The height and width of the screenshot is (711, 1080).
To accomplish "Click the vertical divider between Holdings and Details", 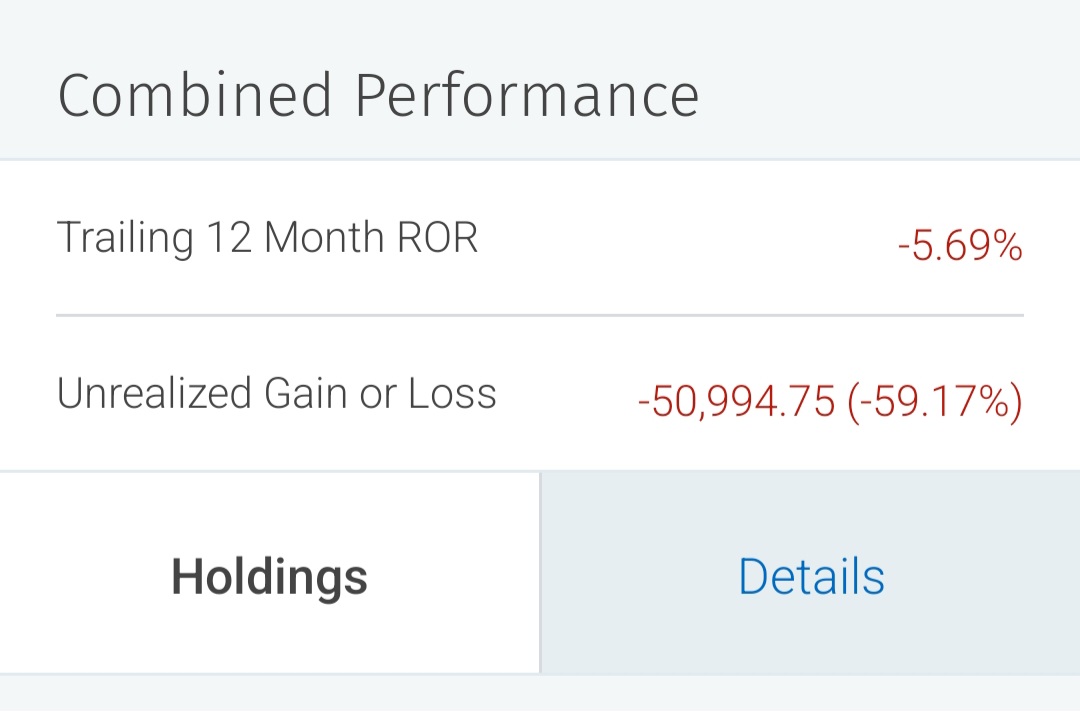I will 541,573.
